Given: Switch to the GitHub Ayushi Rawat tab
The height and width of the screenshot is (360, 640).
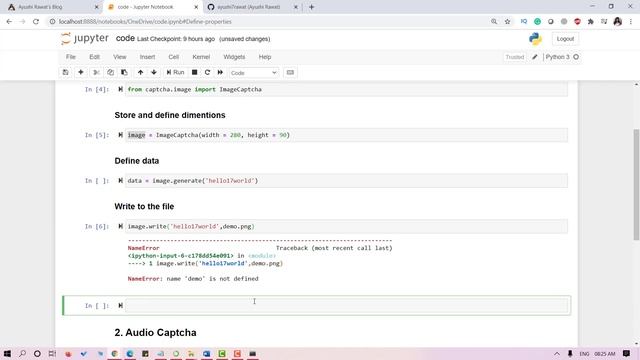Looking at the screenshot, I should pos(252,7).
